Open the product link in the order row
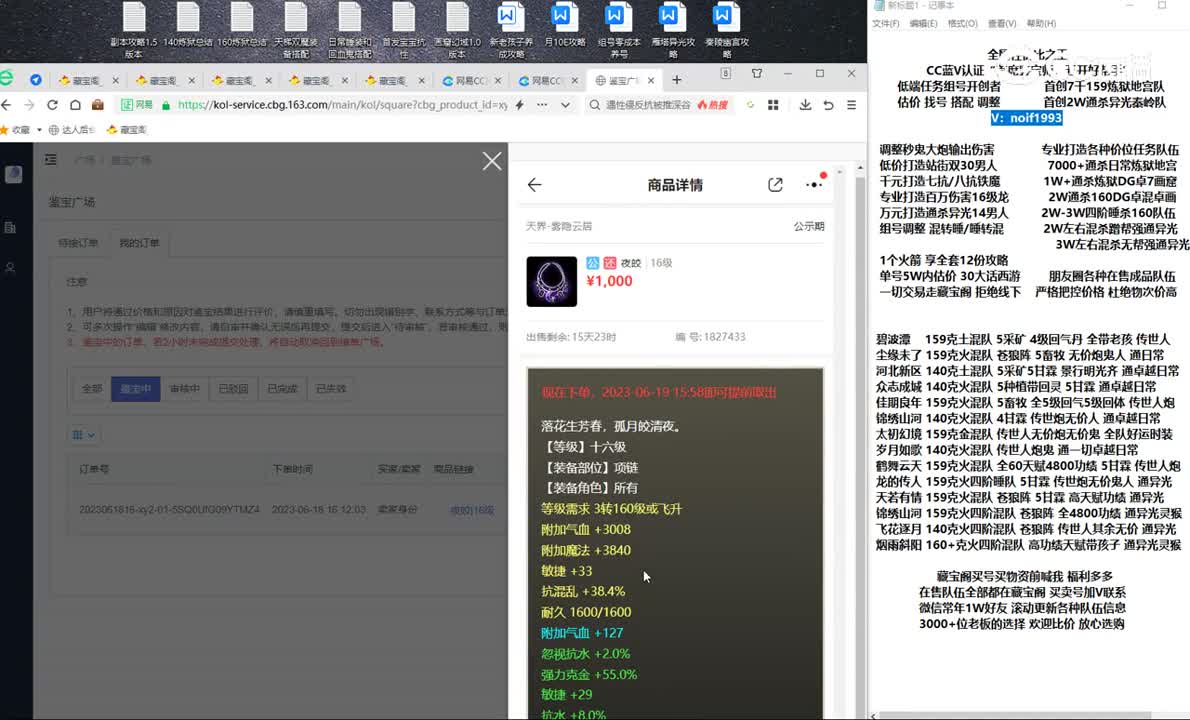This screenshot has height=720, width=1190. [x=472, y=510]
